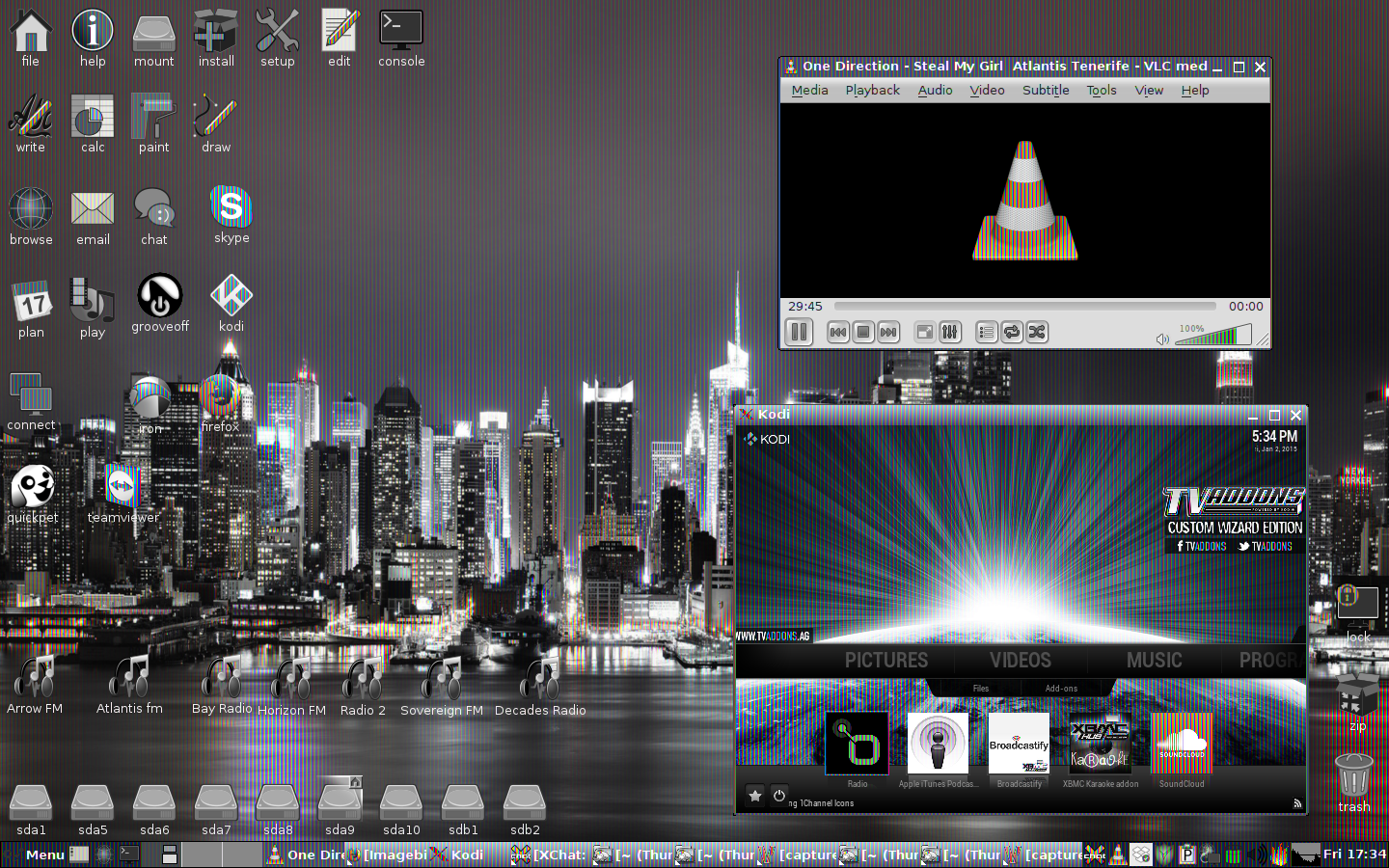Open the Playback menu in VLC

tap(872, 90)
